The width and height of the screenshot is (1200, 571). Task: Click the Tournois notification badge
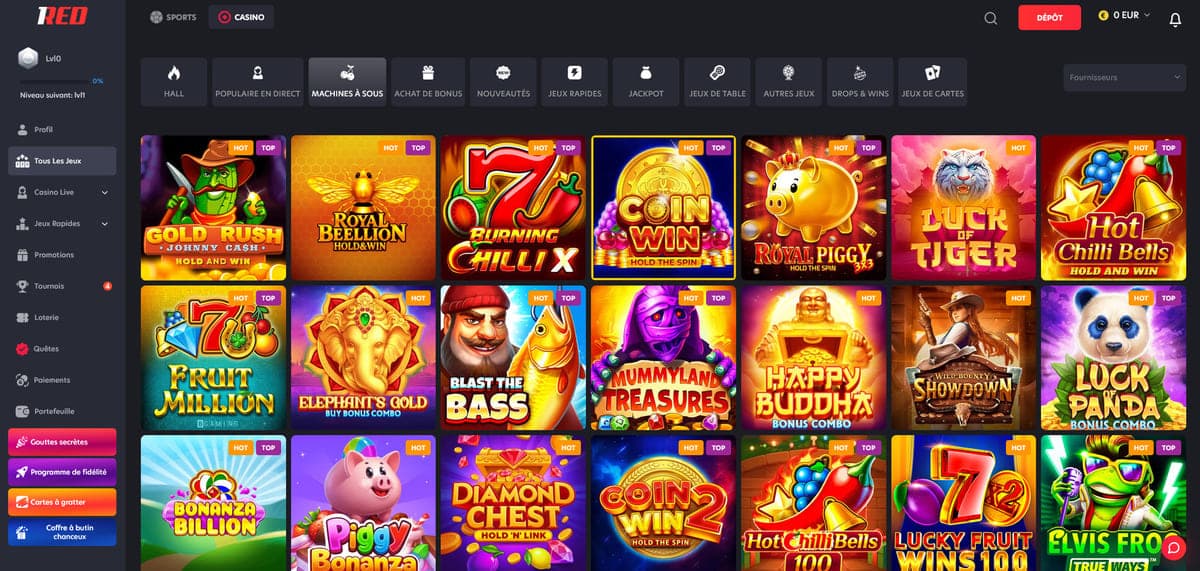(x=107, y=286)
